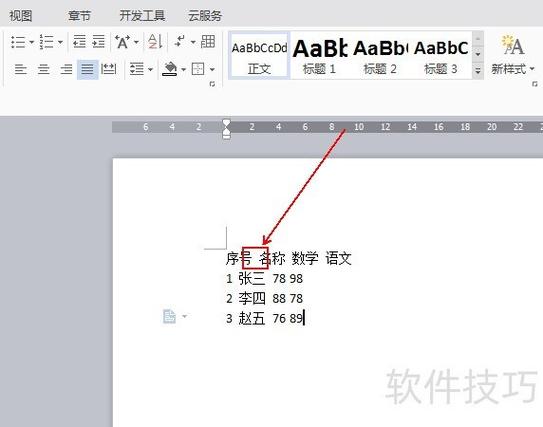543x427 pixels.
Task: Click the scores 88 78
Action: pyautogui.click(x=287, y=299)
